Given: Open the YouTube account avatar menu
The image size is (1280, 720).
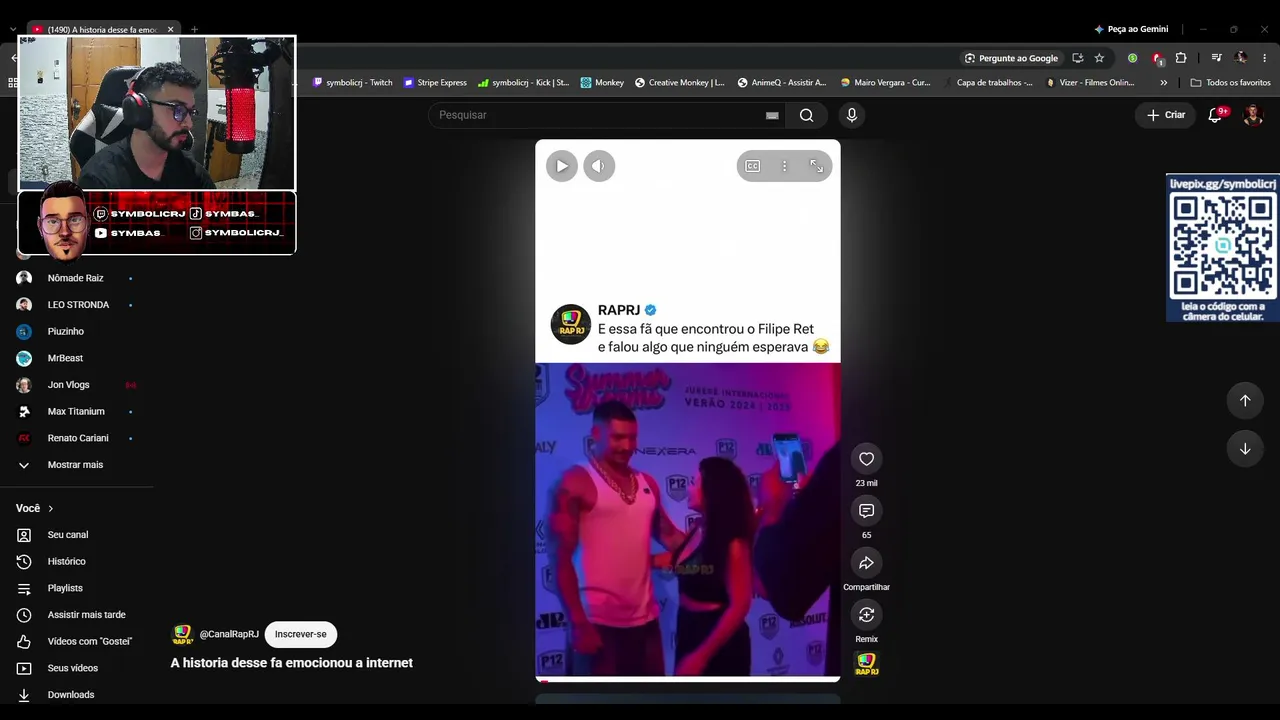Looking at the screenshot, I should click(1253, 115).
